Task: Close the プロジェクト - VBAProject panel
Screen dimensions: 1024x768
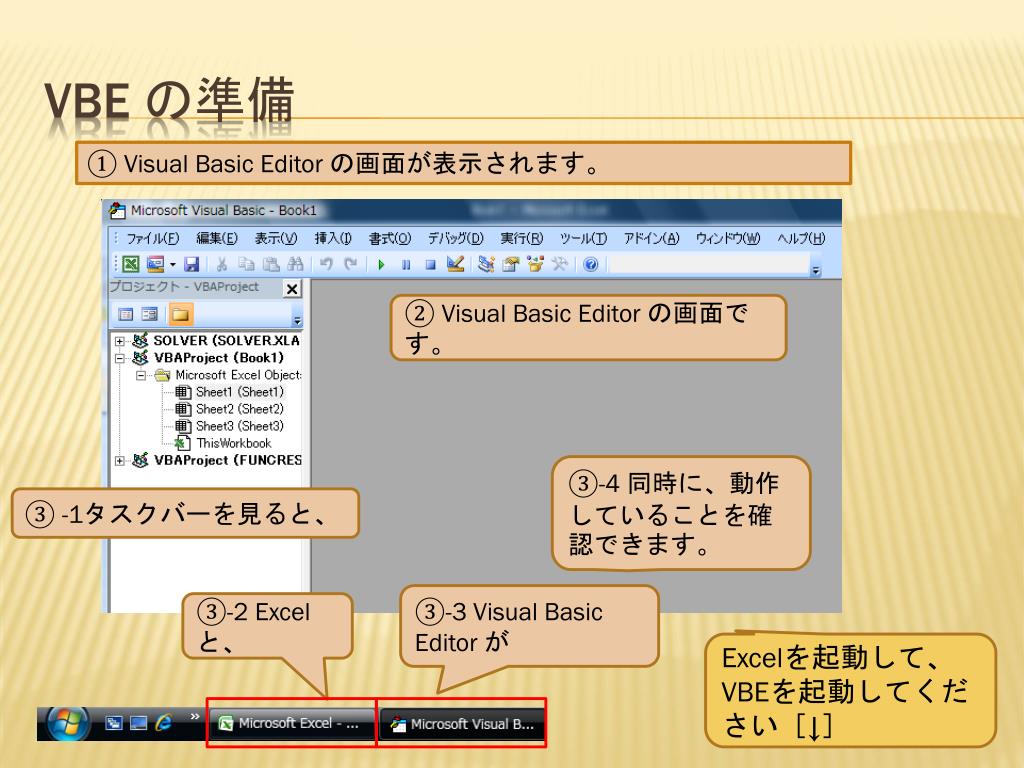Action: coord(292,289)
